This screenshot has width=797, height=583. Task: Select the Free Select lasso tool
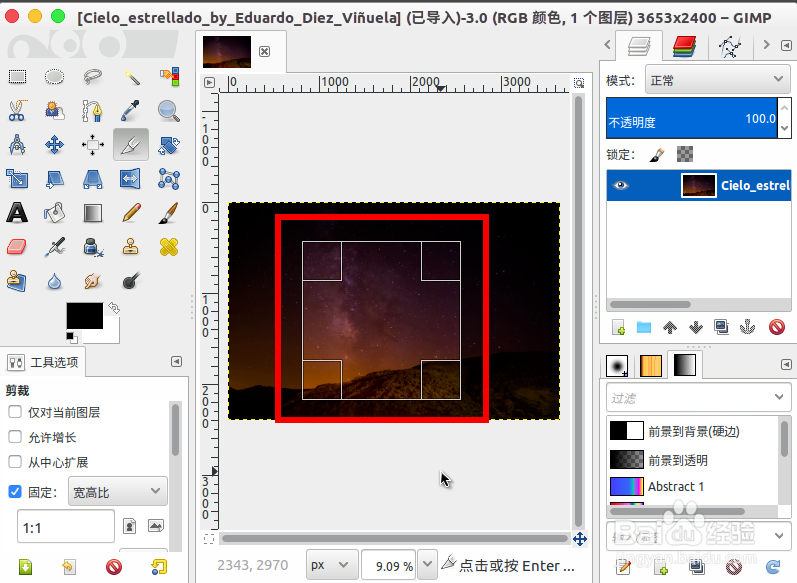tap(93, 77)
